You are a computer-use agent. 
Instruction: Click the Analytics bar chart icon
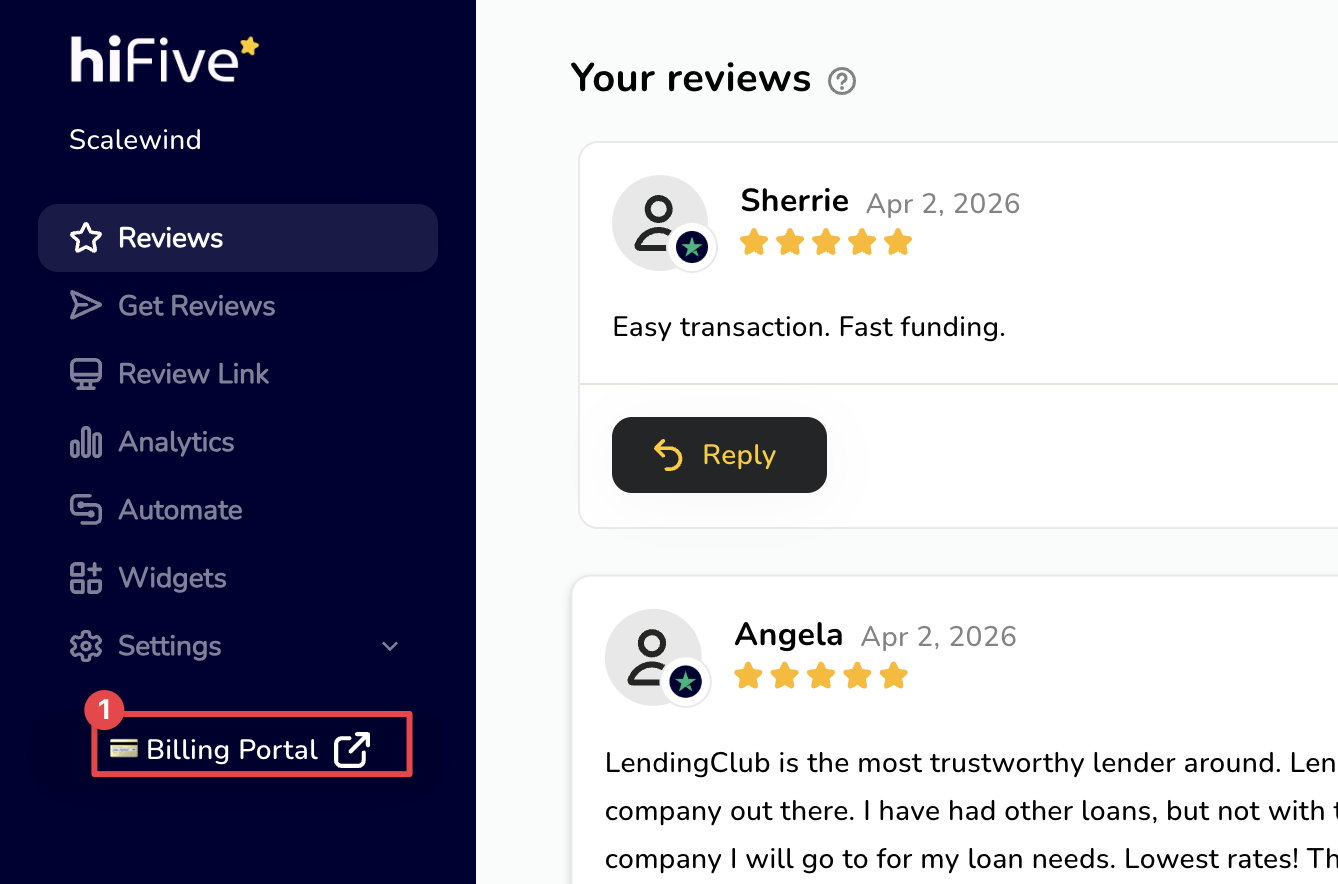tap(86, 442)
